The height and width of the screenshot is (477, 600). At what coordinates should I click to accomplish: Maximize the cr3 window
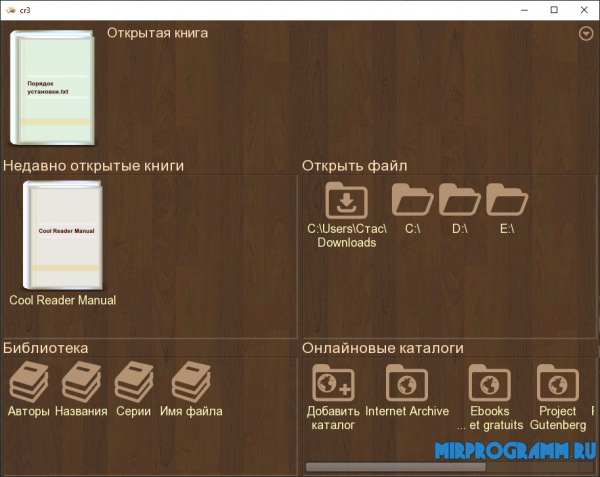pyautogui.click(x=554, y=10)
